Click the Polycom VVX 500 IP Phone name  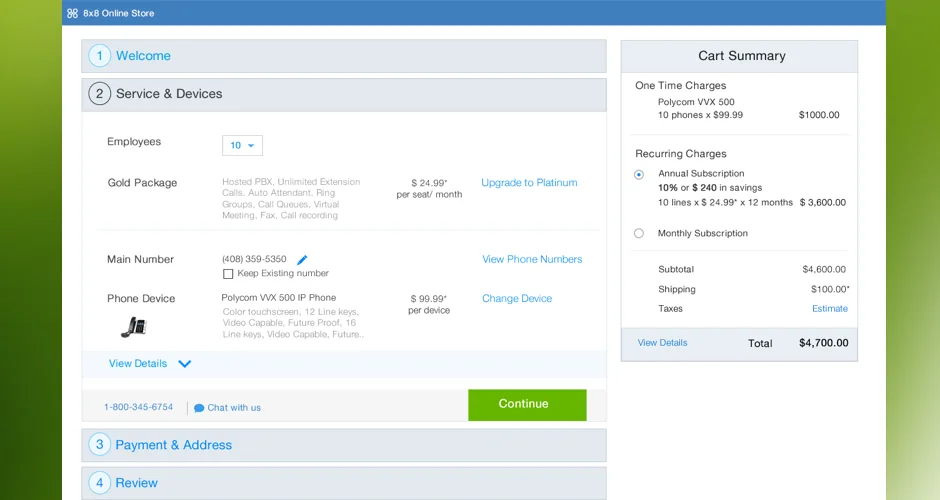tap(279, 298)
